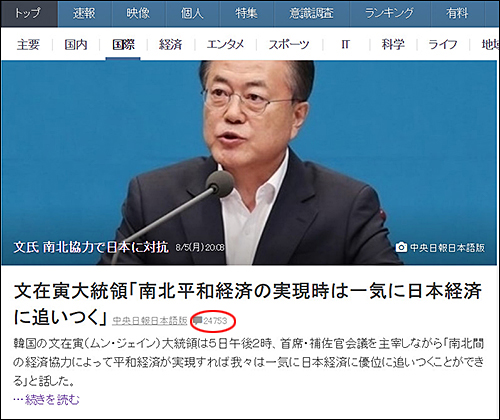Open the 有料 tab
This screenshot has width=500, height=420.
pyautogui.click(x=457, y=14)
